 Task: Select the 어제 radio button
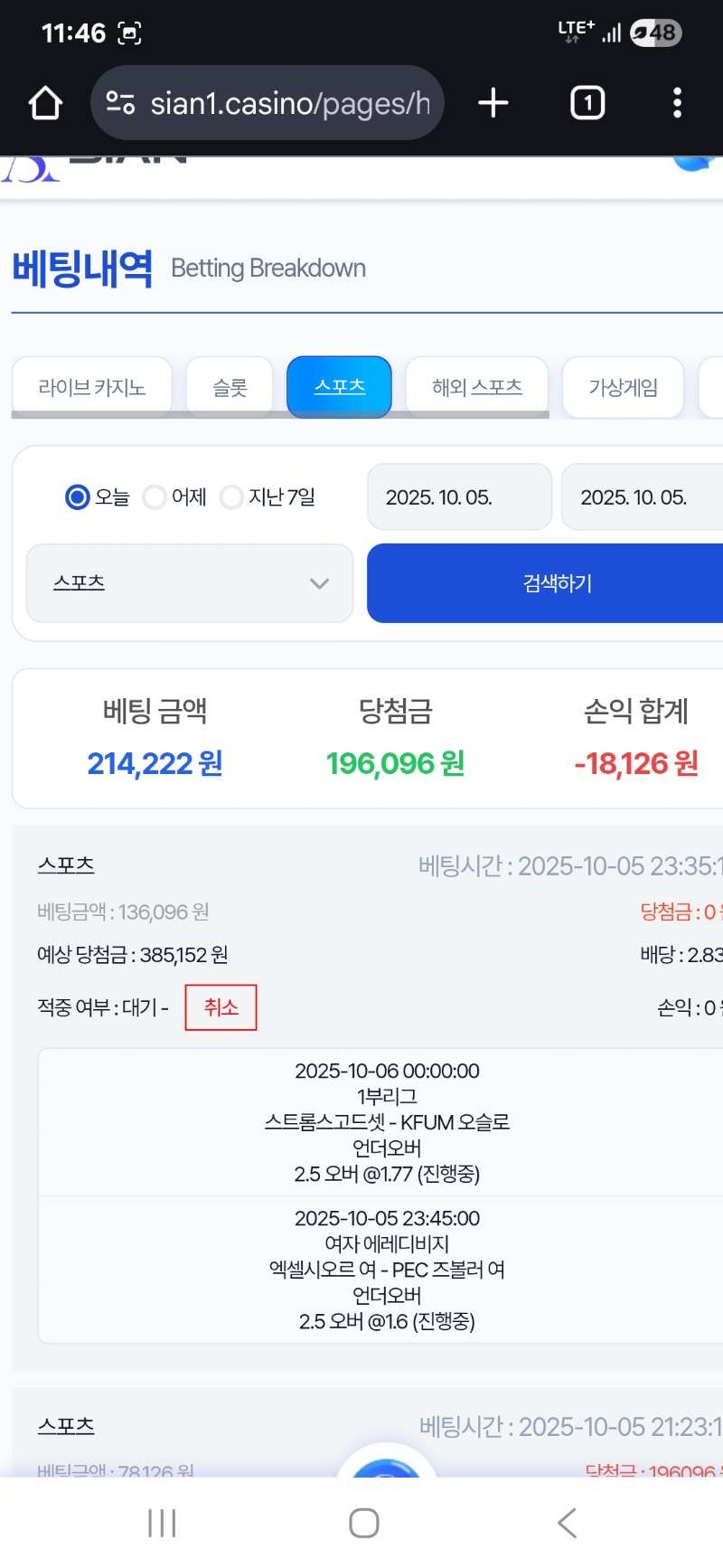coord(155,497)
